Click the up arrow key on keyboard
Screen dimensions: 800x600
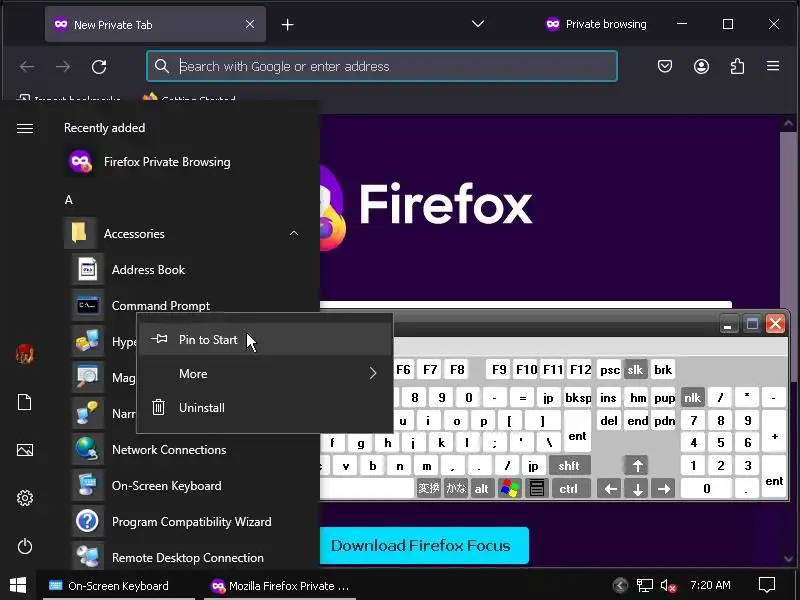(x=637, y=465)
